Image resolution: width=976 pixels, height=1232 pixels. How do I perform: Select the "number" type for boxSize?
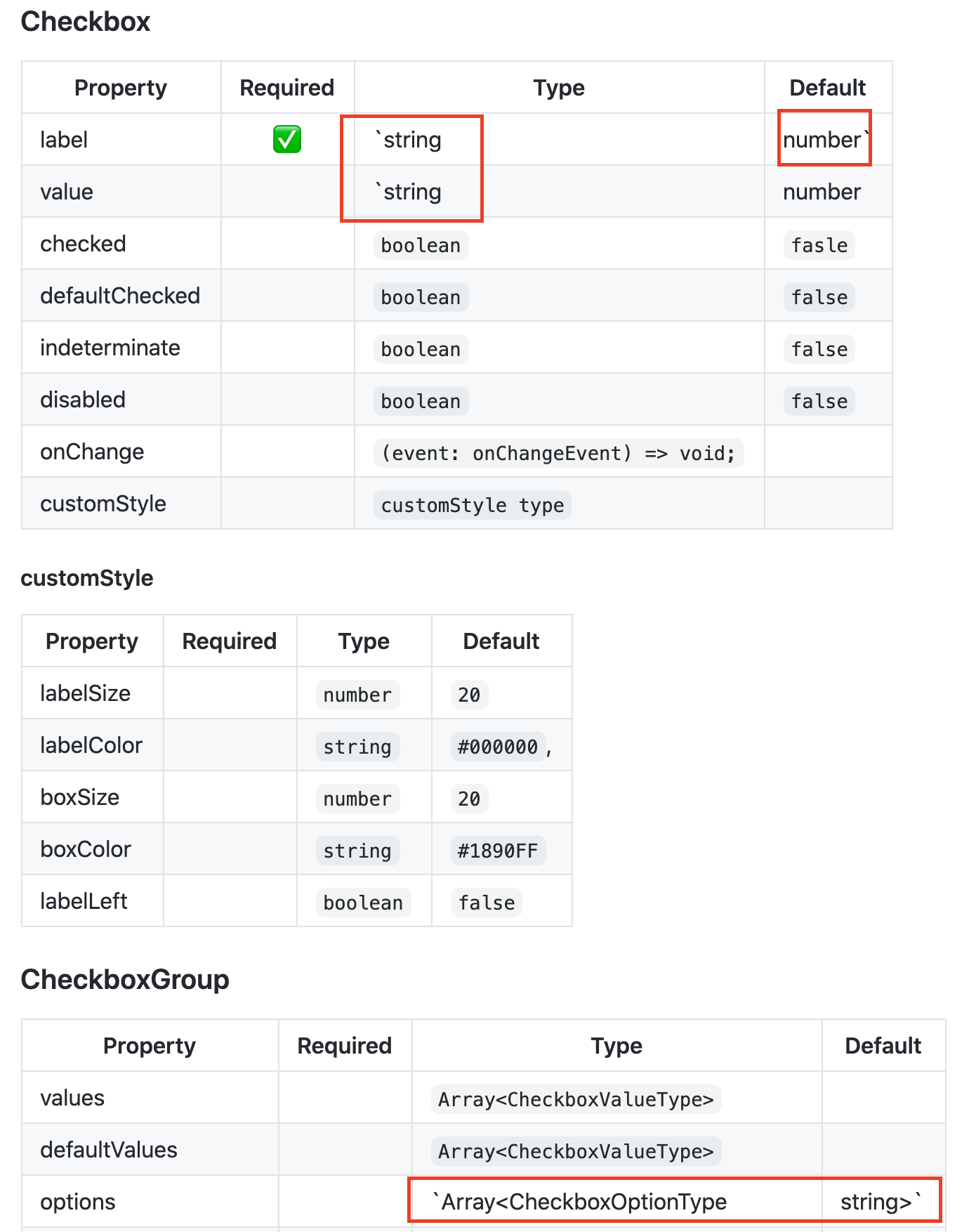[357, 799]
